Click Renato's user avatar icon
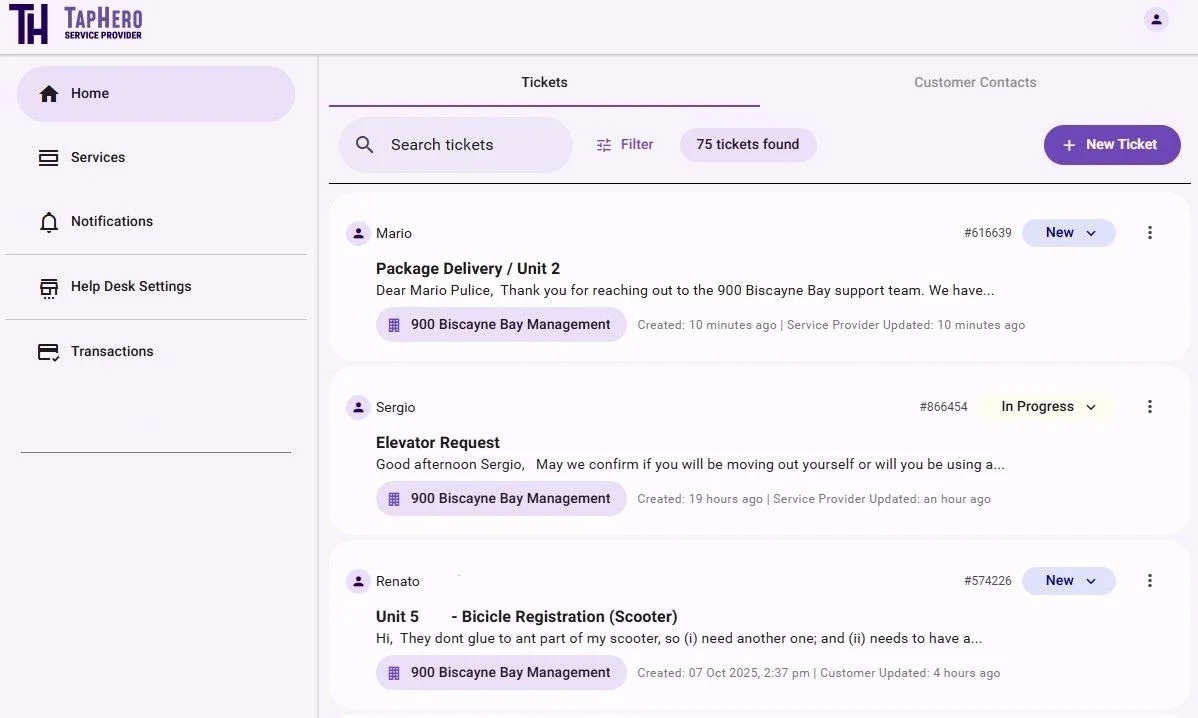 (x=358, y=581)
